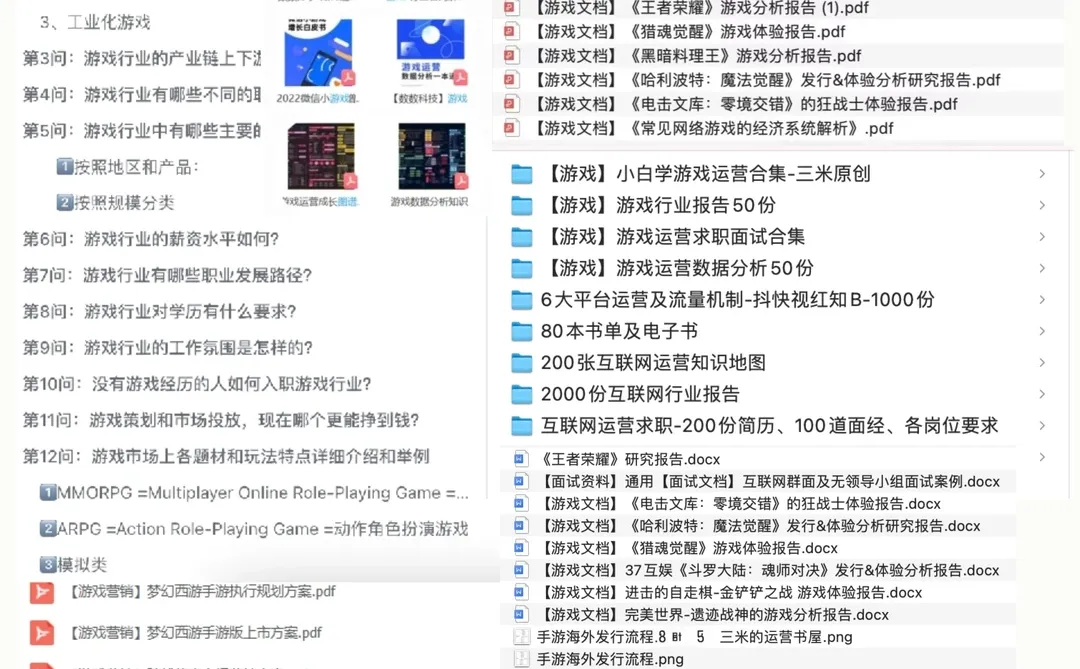This screenshot has height=669, width=1080.
Task: Select outline item 第12问 题材和玩法特点
Action: coord(226,456)
